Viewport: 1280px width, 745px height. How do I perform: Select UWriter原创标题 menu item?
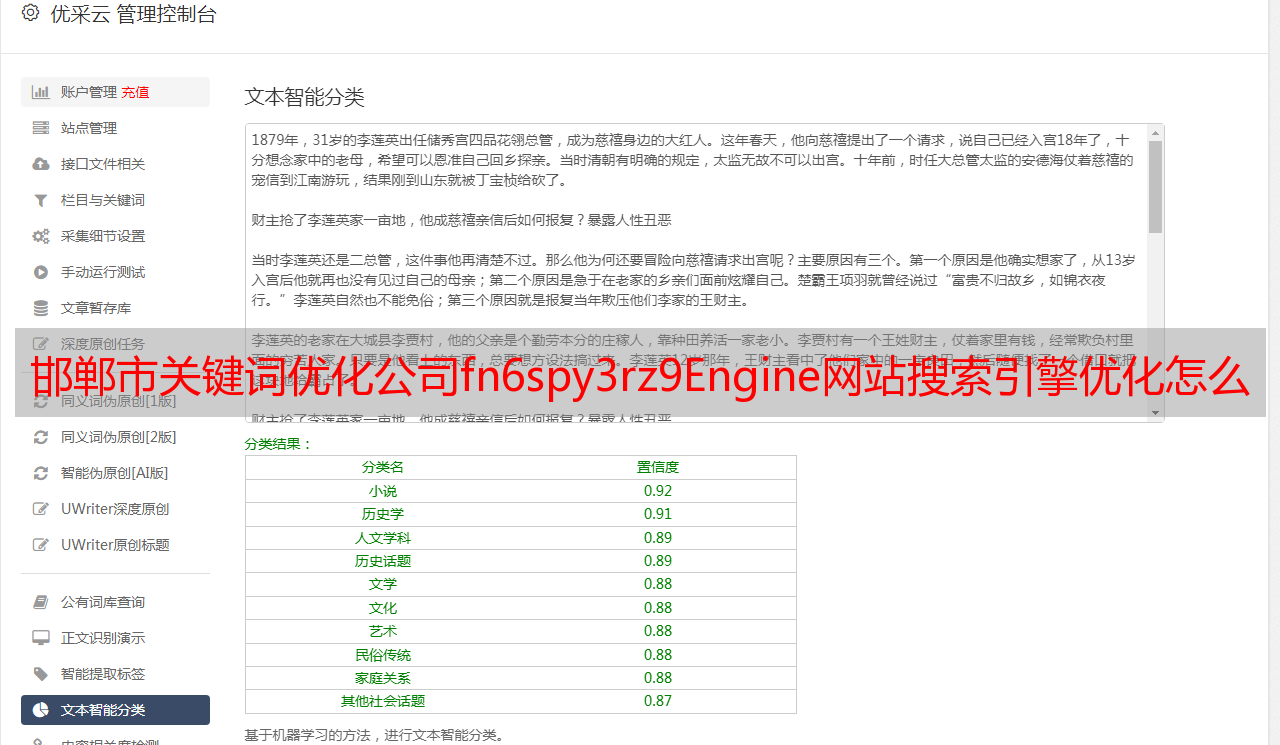tap(115, 545)
